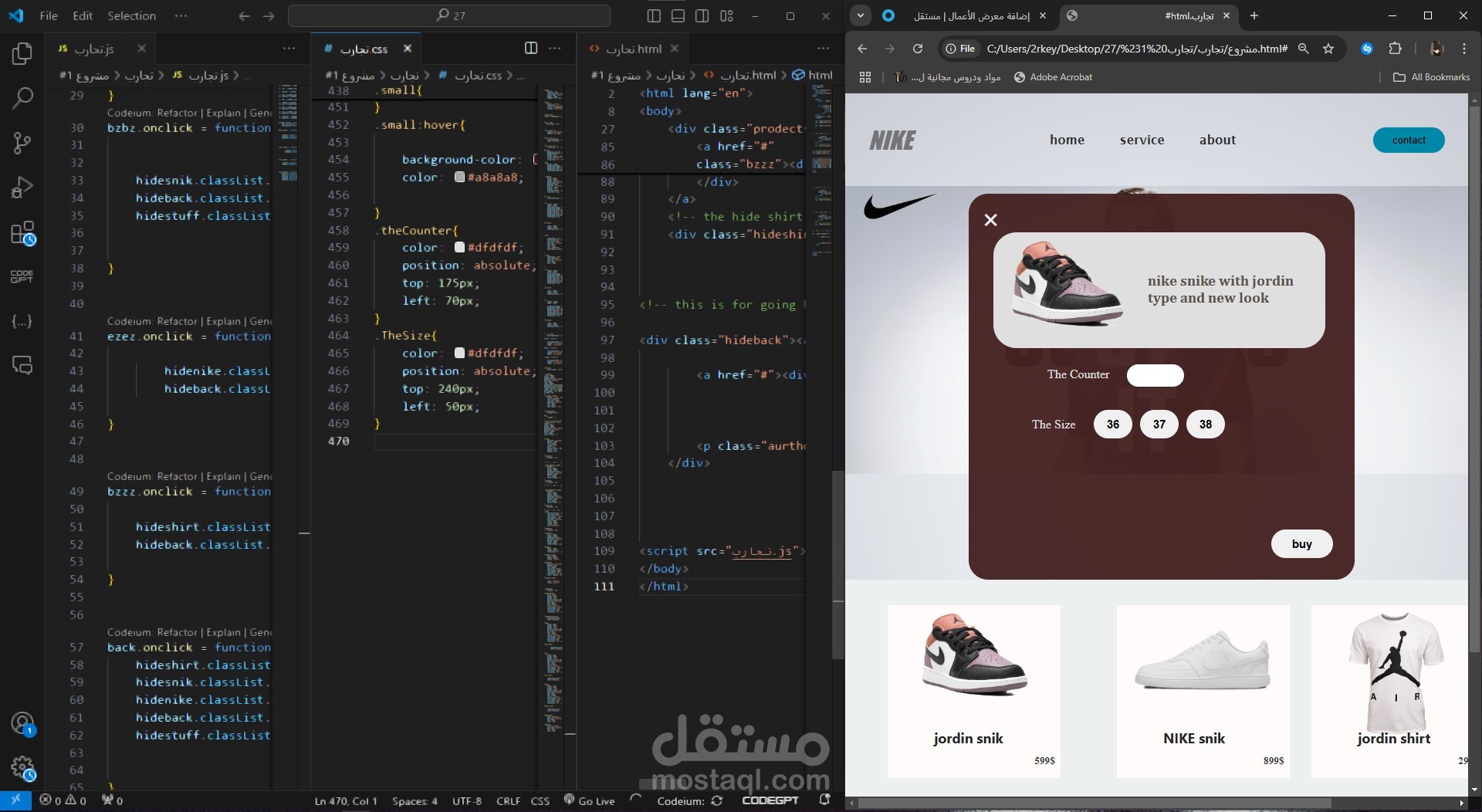Bookmark this page with the star icon
The width and height of the screenshot is (1482, 812).
tap(1328, 49)
